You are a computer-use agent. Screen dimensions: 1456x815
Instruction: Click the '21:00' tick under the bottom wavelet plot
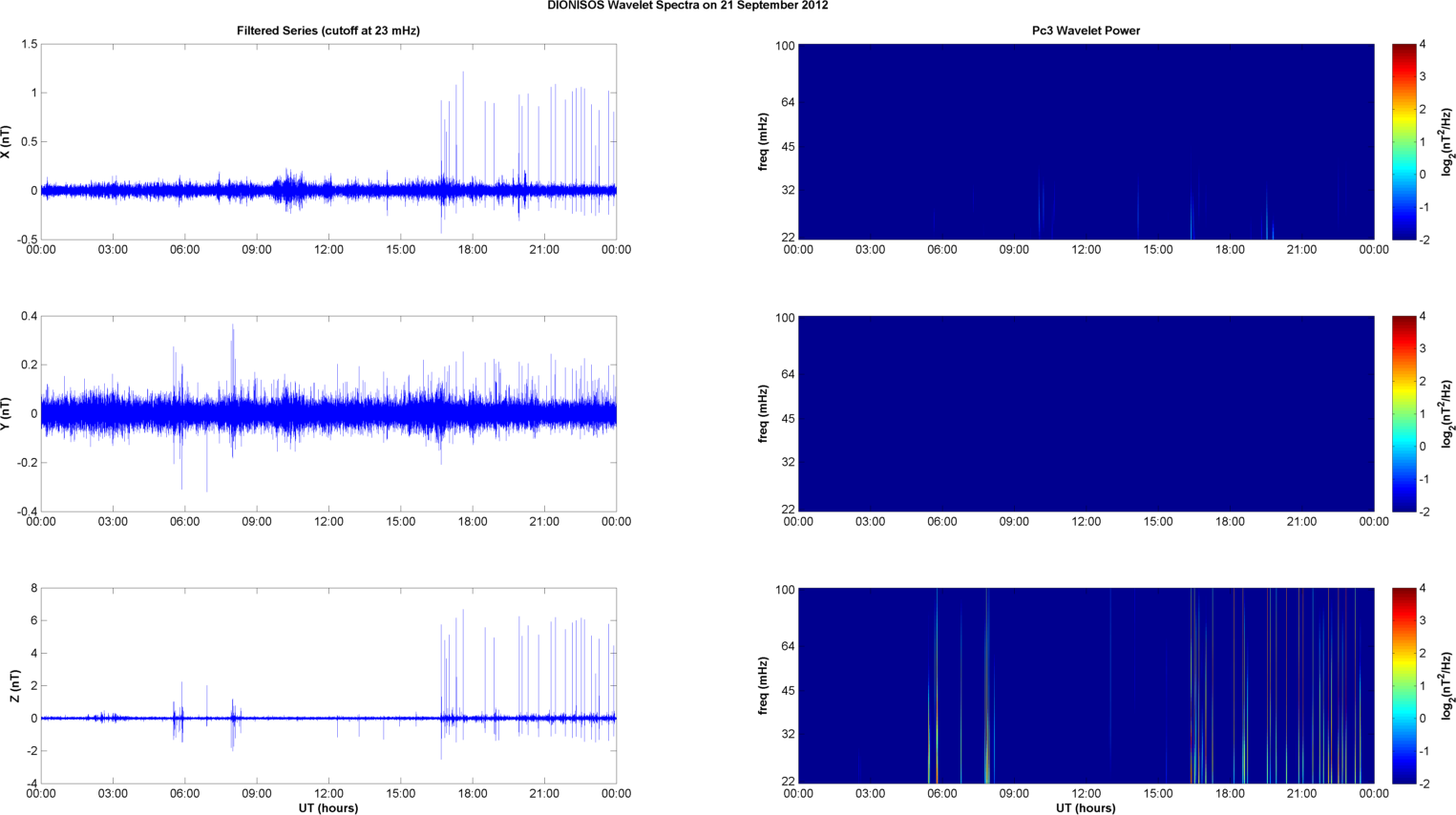1302,794
